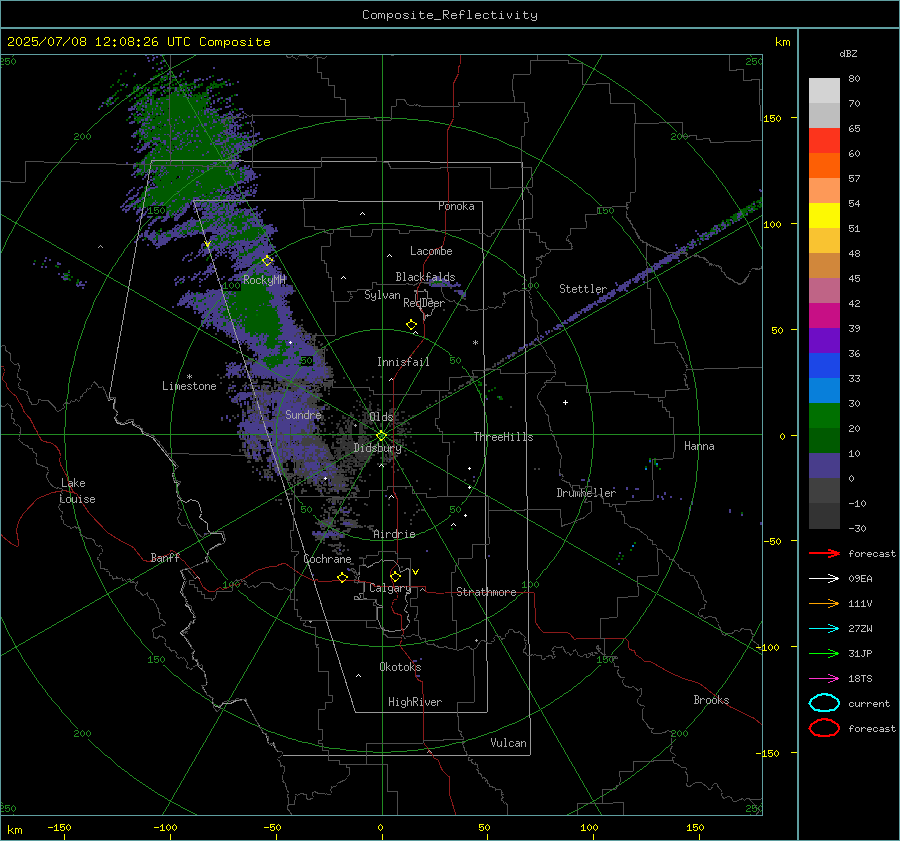Viewport: 900px width, 841px height.
Task: Click the yellow radar site marker at Didsbury
Action: pos(381,436)
